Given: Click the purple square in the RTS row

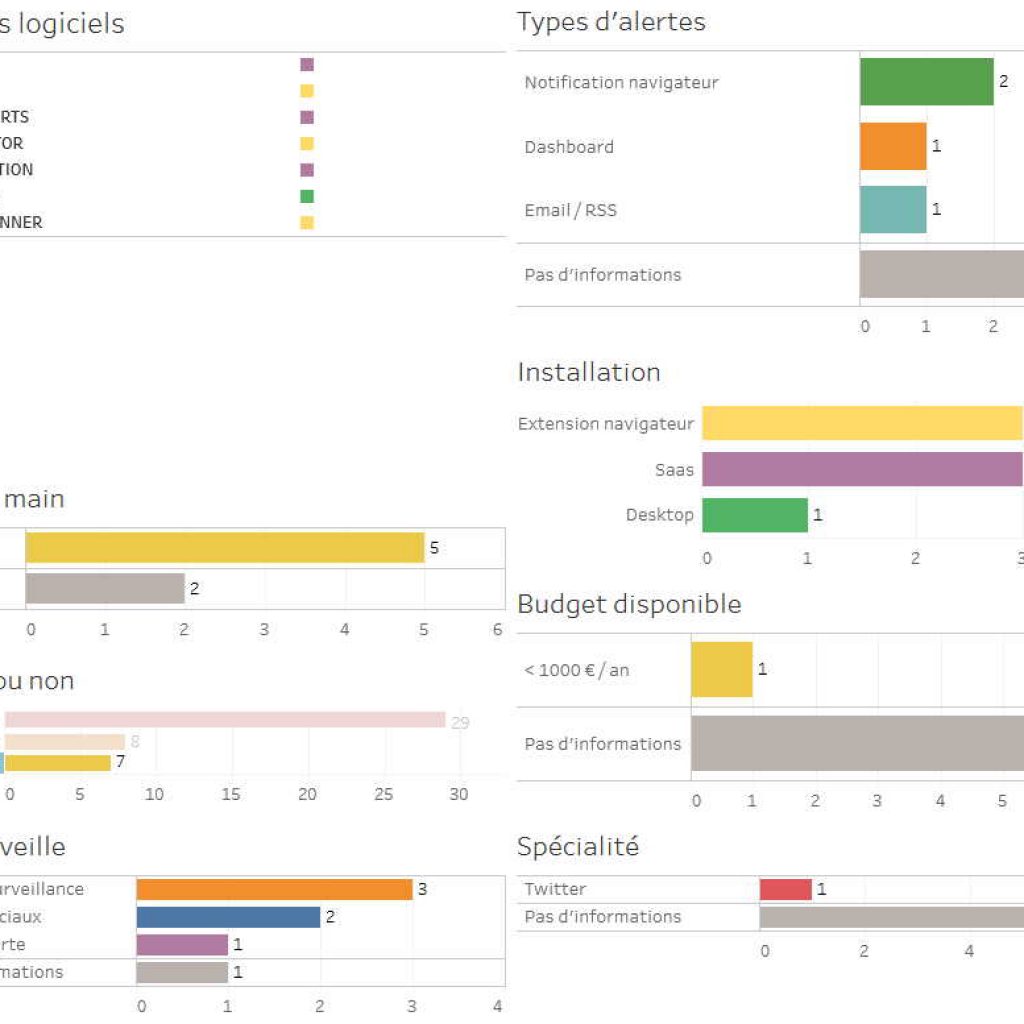Looking at the screenshot, I should point(307,118).
